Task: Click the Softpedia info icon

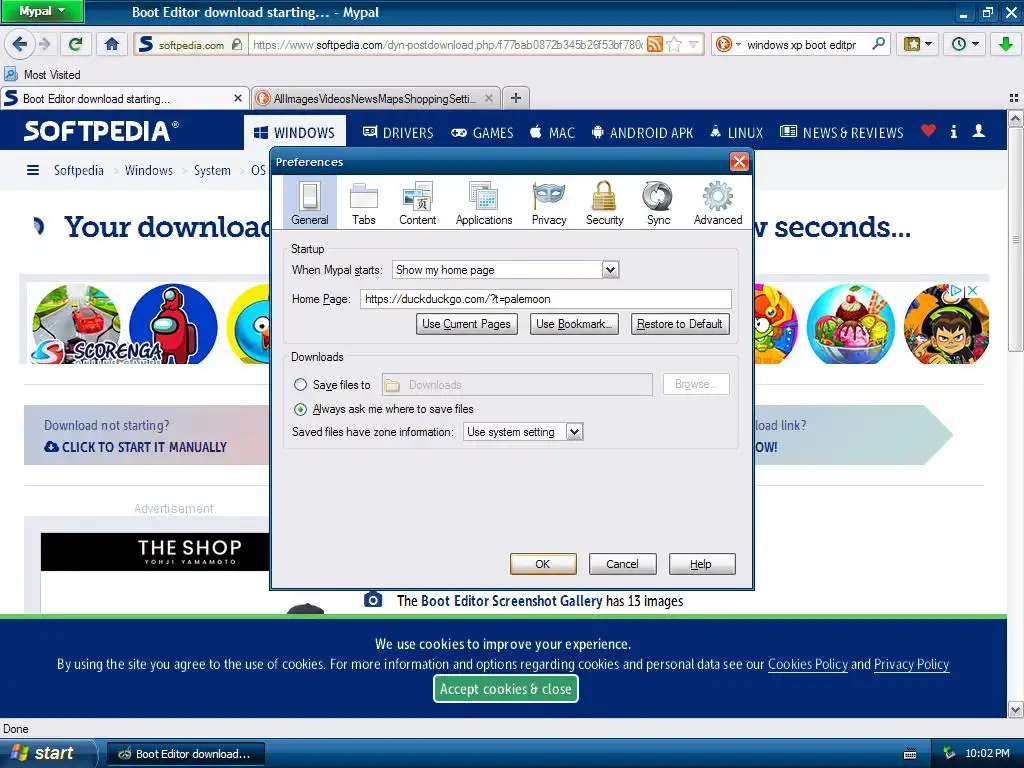Action: tap(954, 131)
